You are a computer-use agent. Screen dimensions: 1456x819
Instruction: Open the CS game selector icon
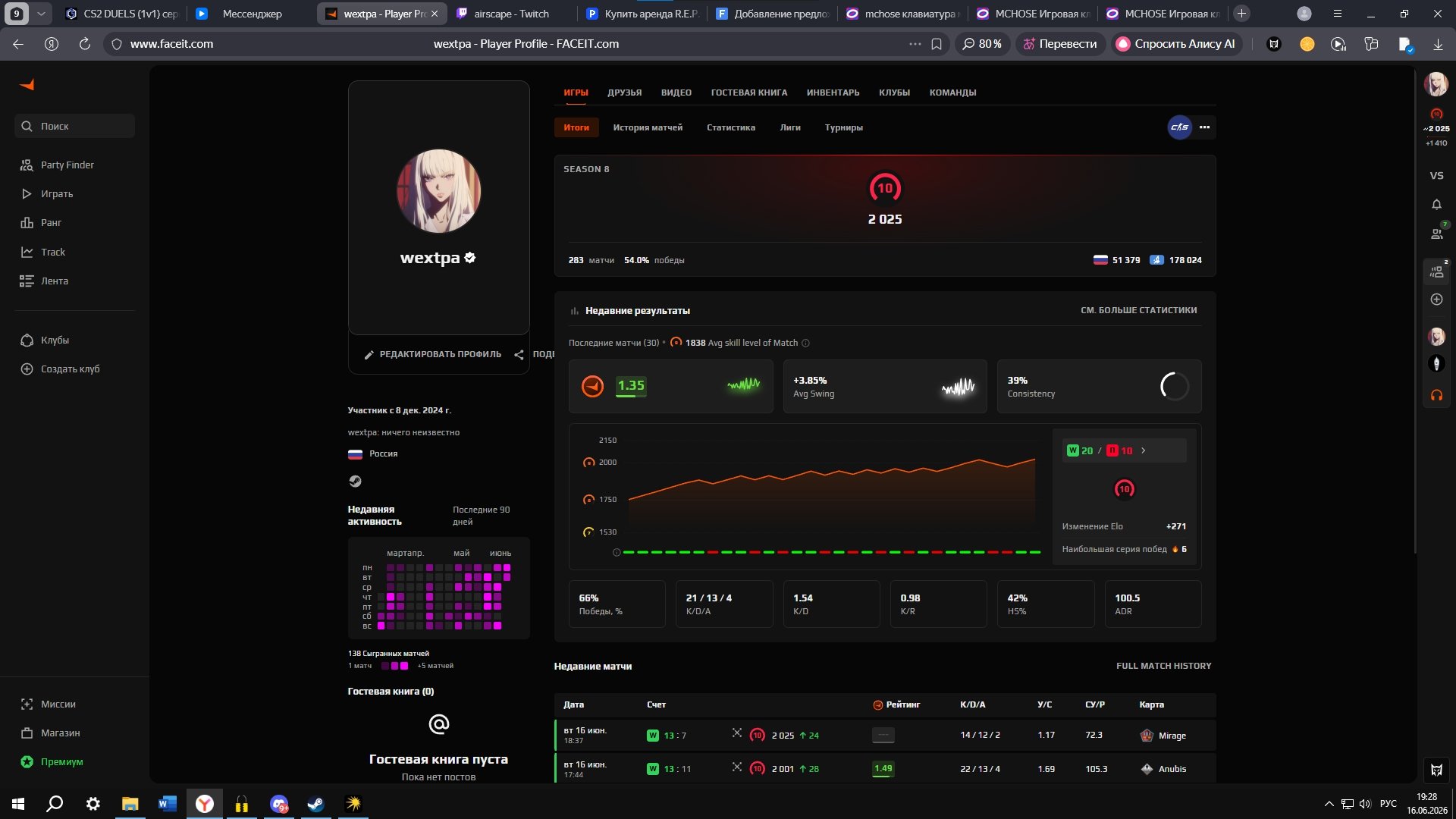coord(1179,127)
